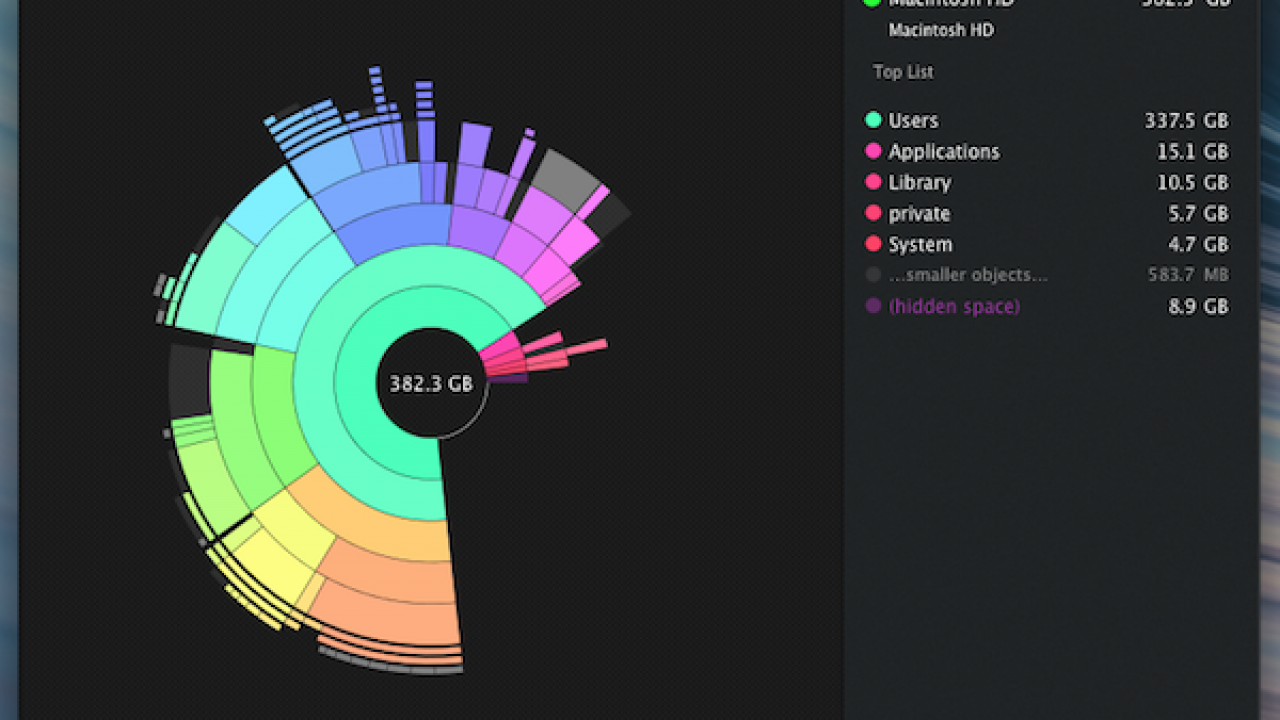
Task: Click the red System color dot
Action: [x=873, y=244]
